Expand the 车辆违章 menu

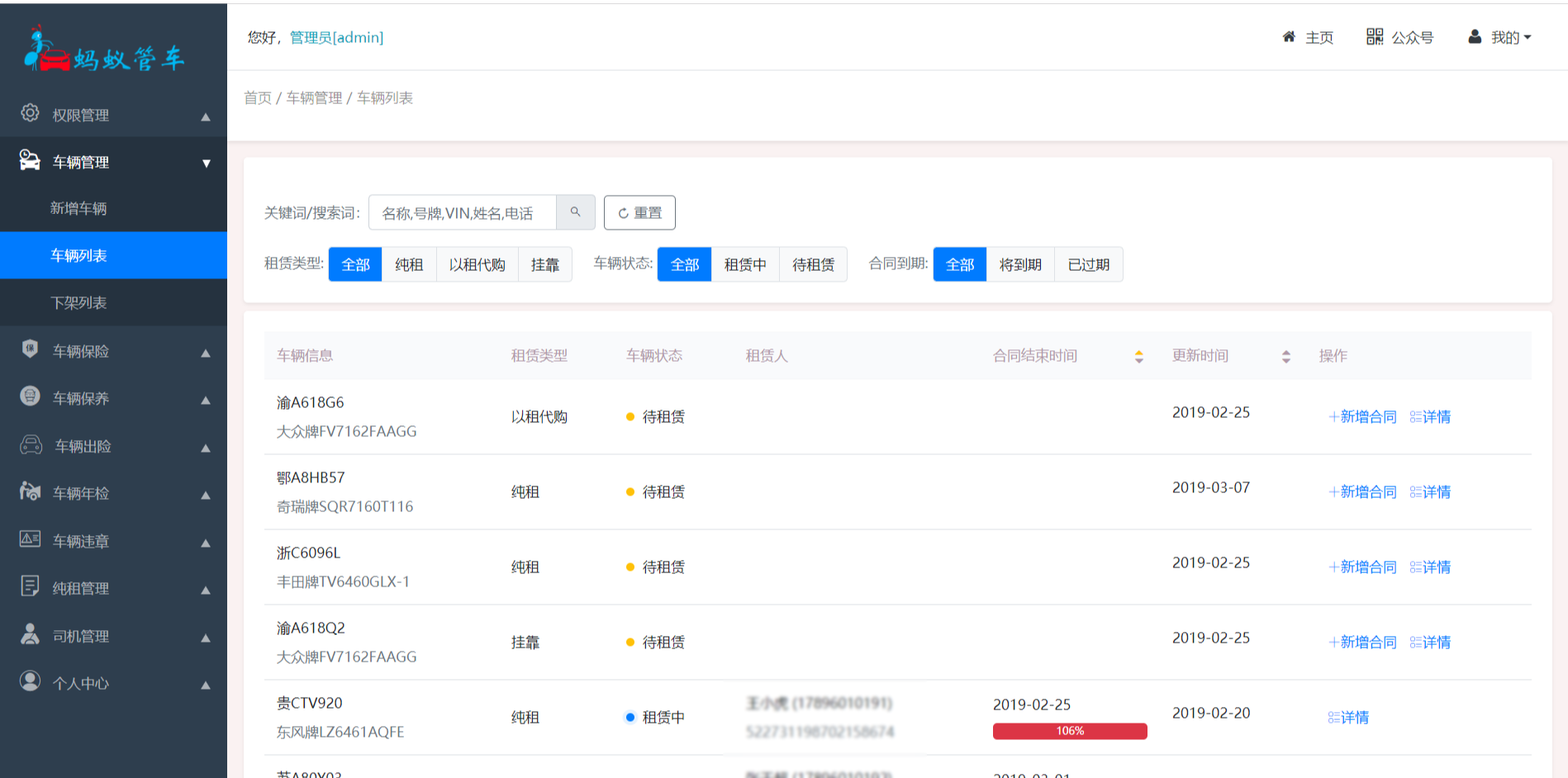[x=113, y=541]
